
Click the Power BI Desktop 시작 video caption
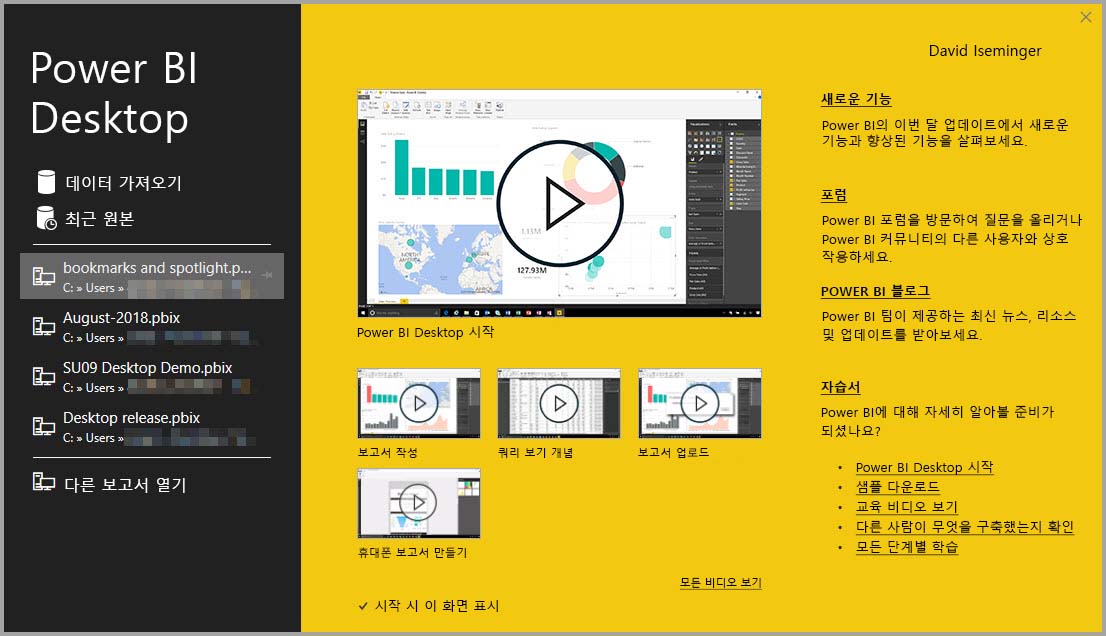point(425,332)
